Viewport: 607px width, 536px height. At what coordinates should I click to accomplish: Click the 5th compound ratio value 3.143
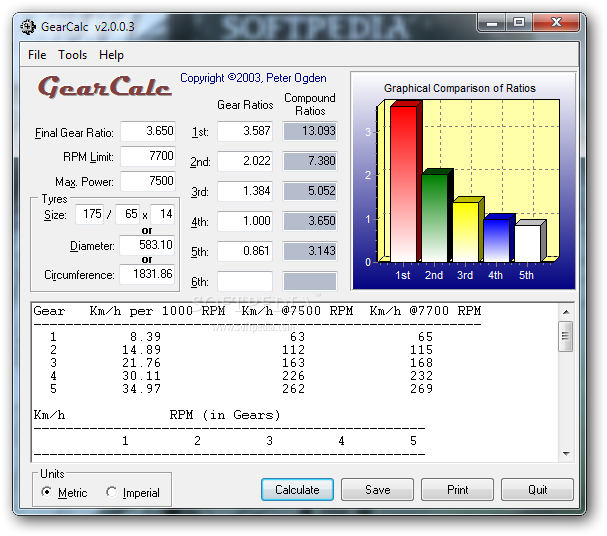point(310,251)
